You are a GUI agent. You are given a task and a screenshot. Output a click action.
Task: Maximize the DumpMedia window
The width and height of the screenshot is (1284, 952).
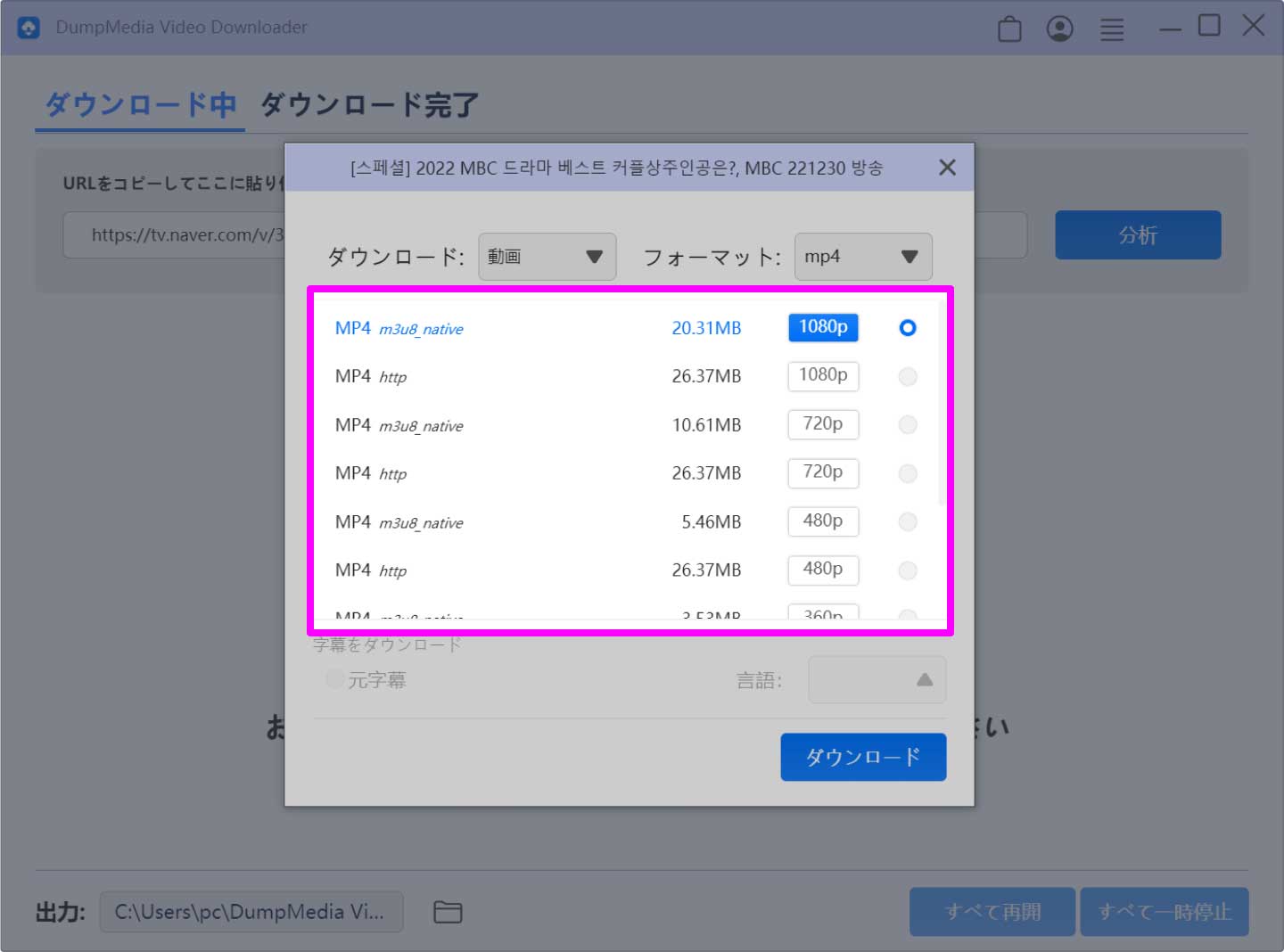(1209, 25)
